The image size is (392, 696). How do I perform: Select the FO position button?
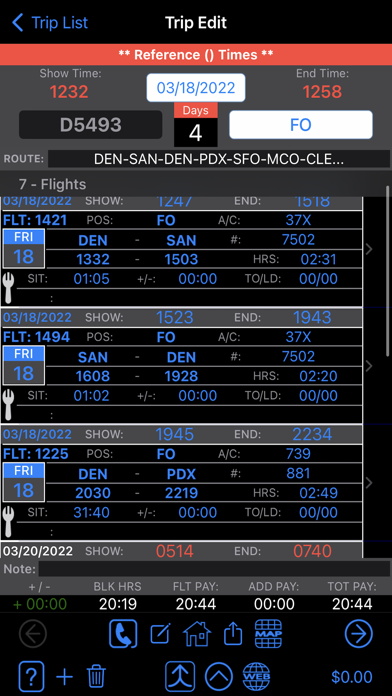tap(301, 125)
